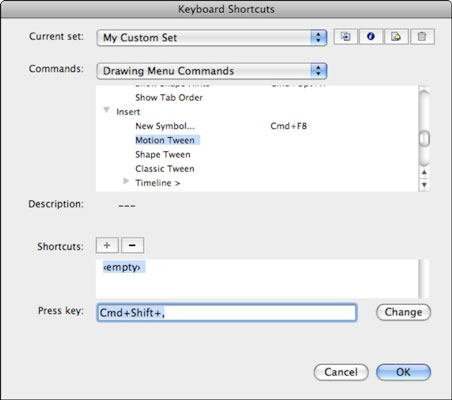Expand the Timeline submenu item
The height and width of the screenshot is (400, 452).
click(x=126, y=181)
